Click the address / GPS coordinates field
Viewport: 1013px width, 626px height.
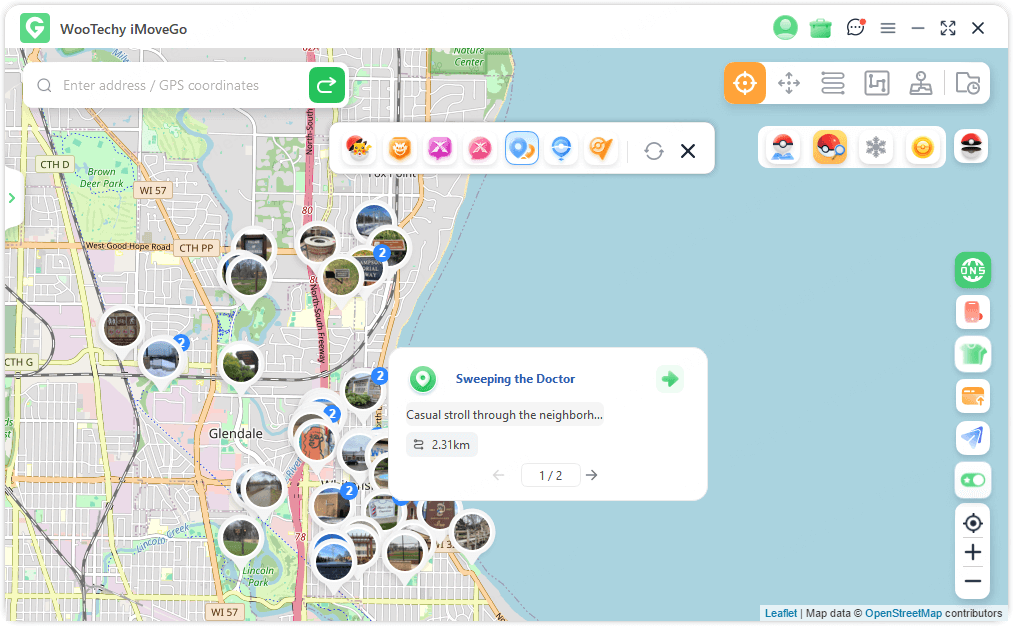click(x=180, y=86)
